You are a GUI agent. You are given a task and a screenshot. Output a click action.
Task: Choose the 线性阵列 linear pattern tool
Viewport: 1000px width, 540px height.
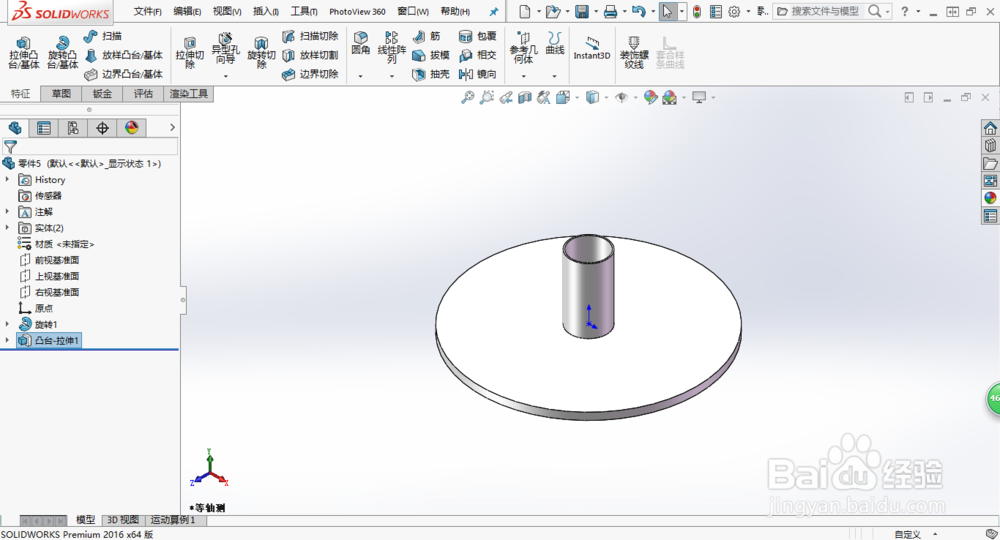click(x=392, y=47)
